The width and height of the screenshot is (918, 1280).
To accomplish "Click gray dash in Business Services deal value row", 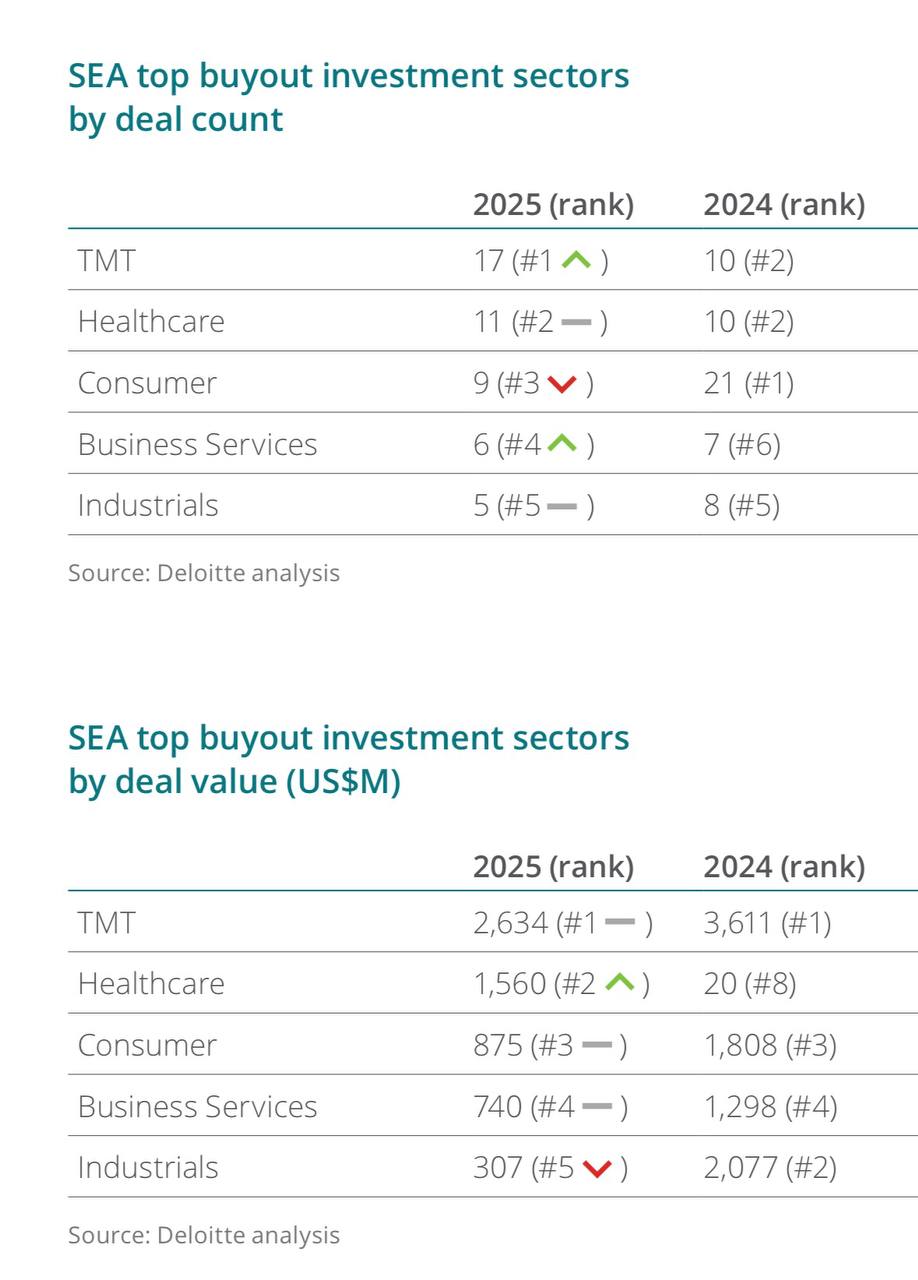I will click(x=596, y=1107).
